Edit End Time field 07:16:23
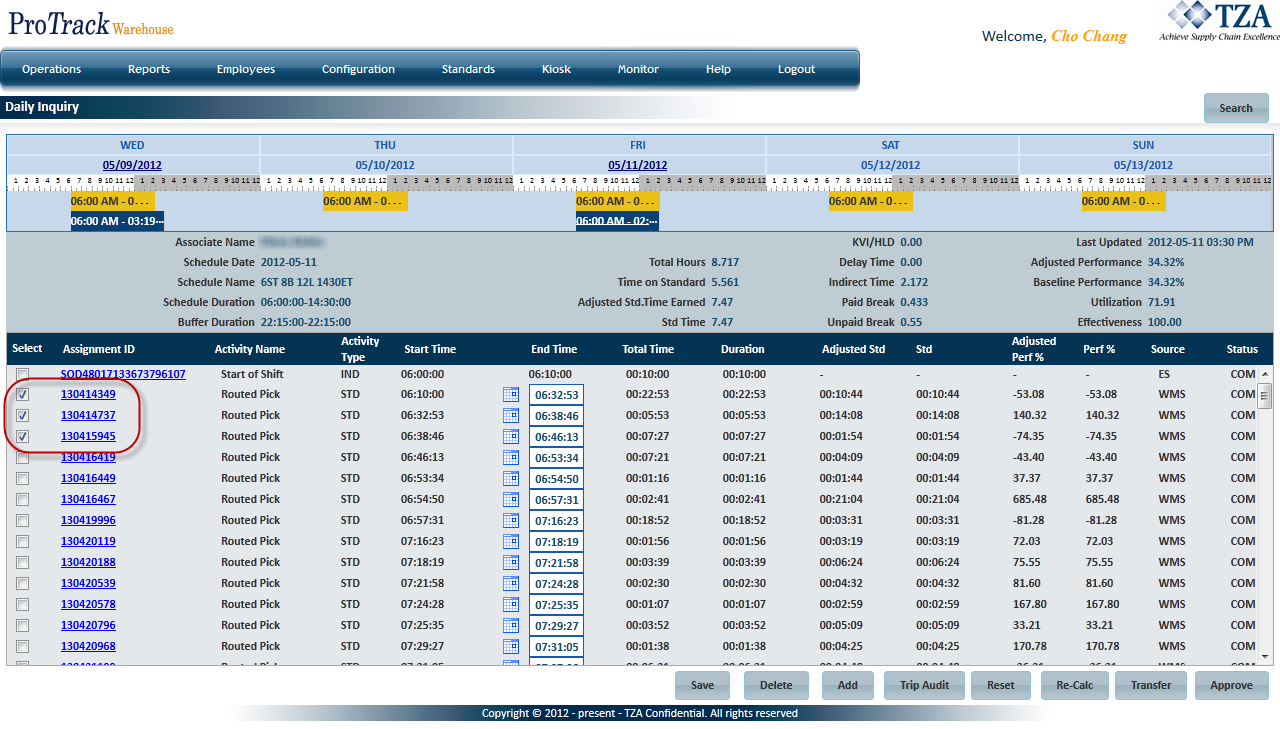The width and height of the screenshot is (1280, 729). (557, 521)
